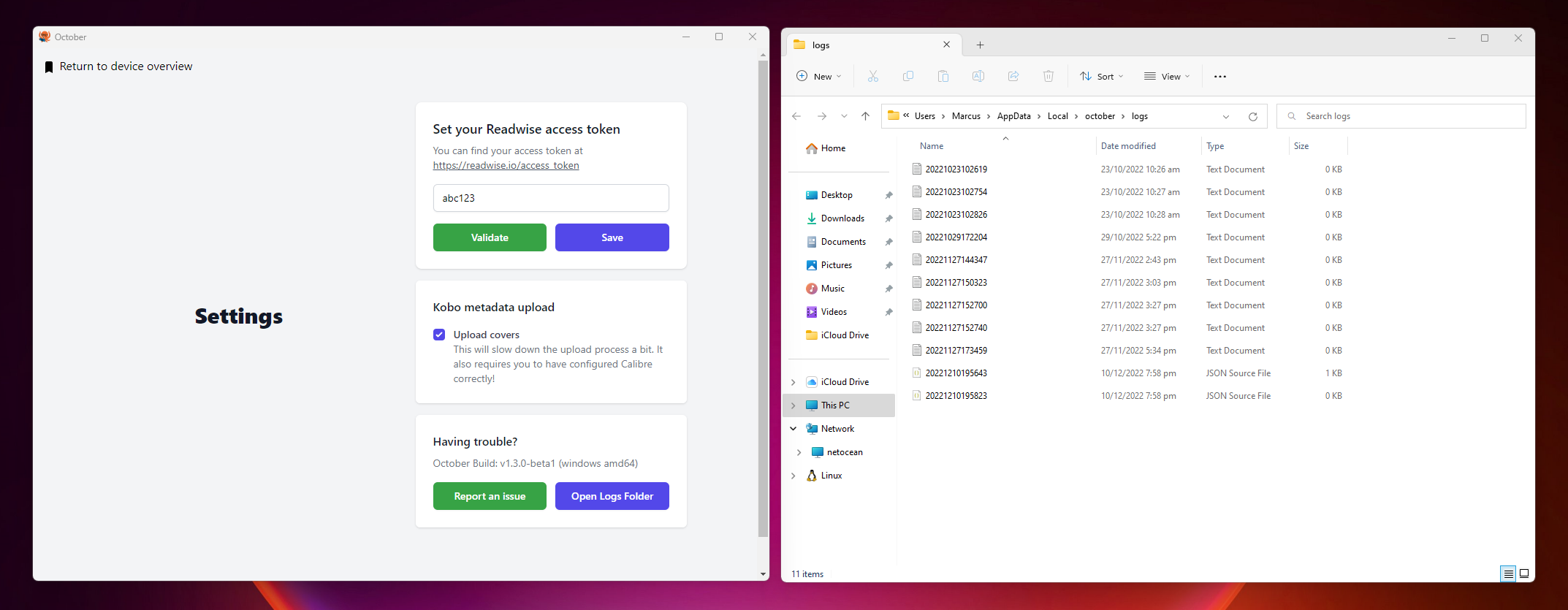The width and height of the screenshot is (1568, 610).
Task: Open the New dropdown in File Explorer
Action: point(819,76)
